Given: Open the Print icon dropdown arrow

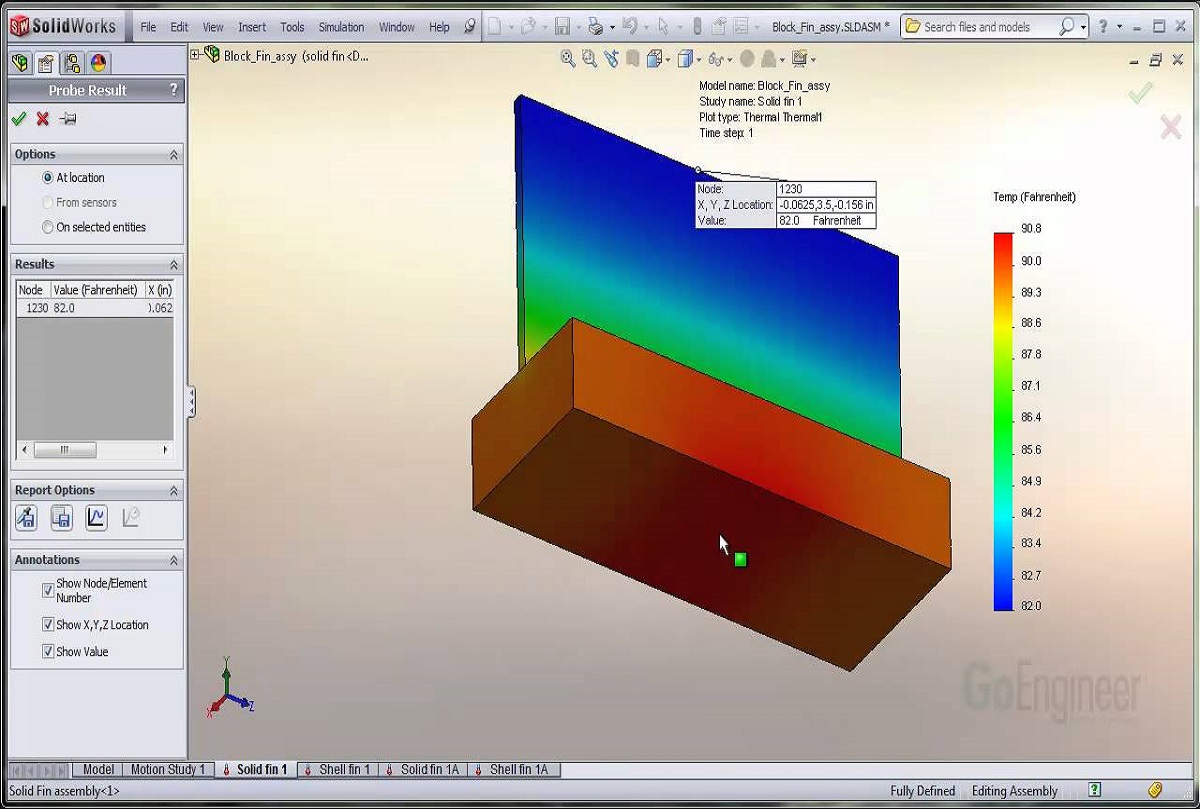Looking at the screenshot, I should (611, 28).
